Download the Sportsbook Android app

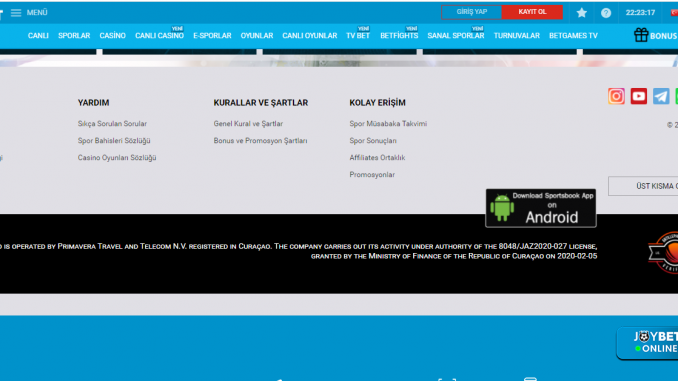tap(541, 208)
